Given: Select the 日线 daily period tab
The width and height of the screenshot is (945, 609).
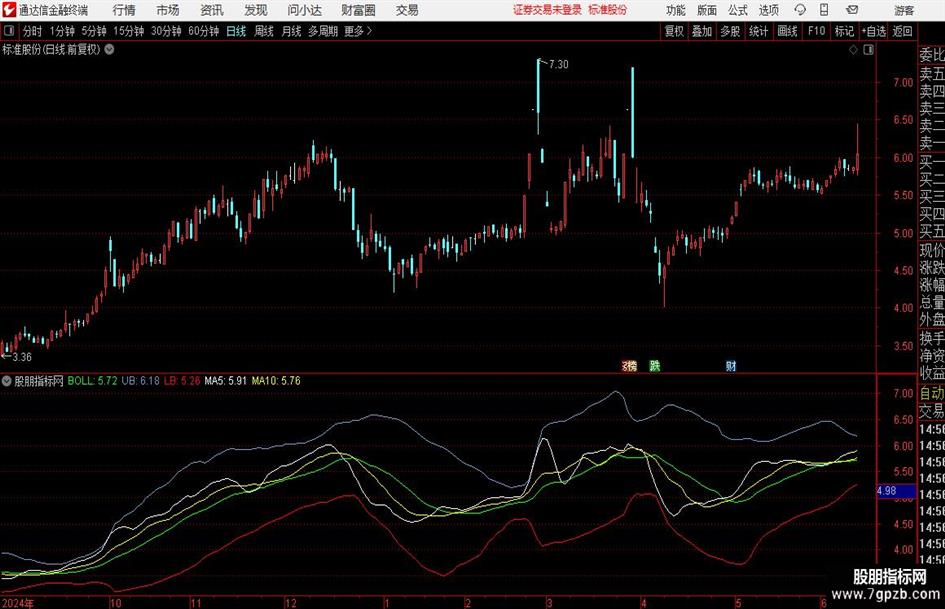Looking at the screenshot, I should (x=236, y=31).
